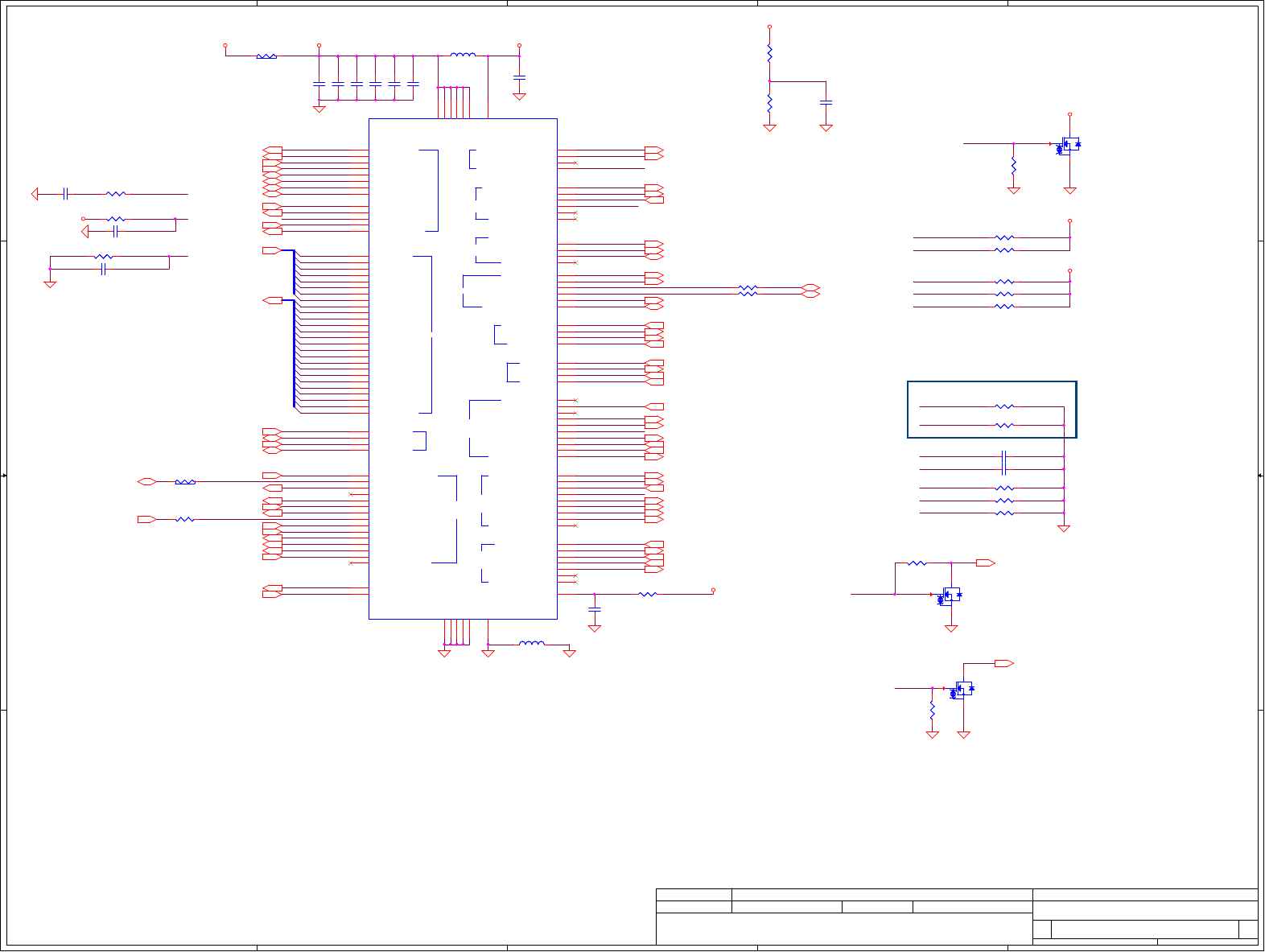Select lower resistor inside the blue-outlined box
This screenshot has width=1265, height=952.
[x=1004, y=426]
